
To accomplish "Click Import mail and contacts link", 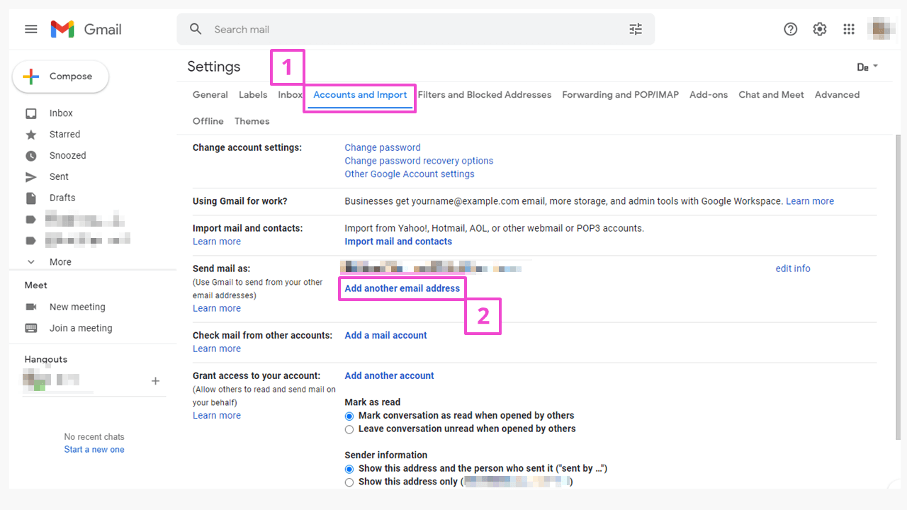I will tap(398, 242).
